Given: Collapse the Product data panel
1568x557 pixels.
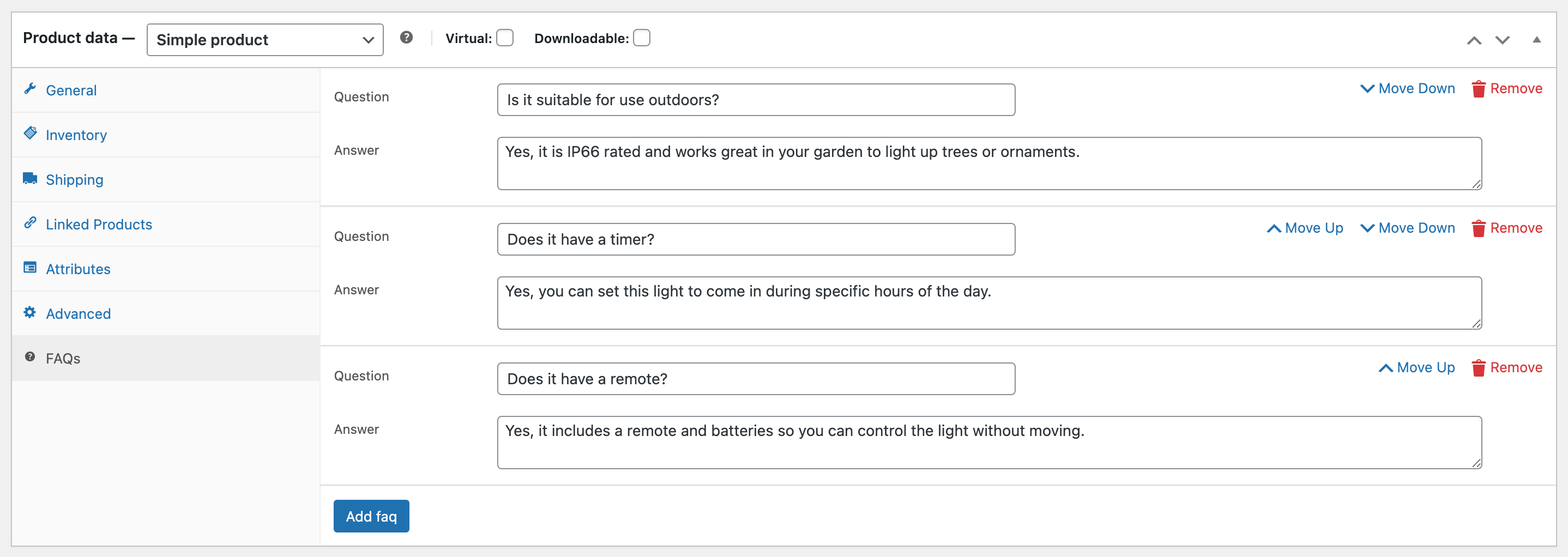Looking at the screenshot, I should tap(1536, 40).
